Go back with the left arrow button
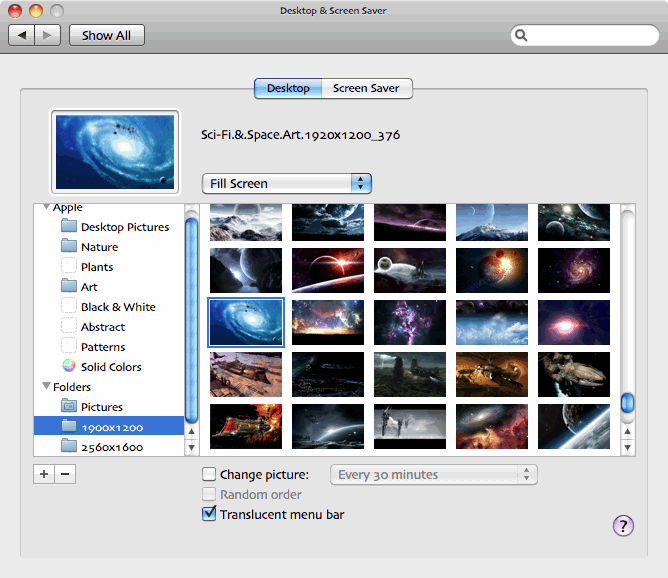 click(x=22, y=35)
